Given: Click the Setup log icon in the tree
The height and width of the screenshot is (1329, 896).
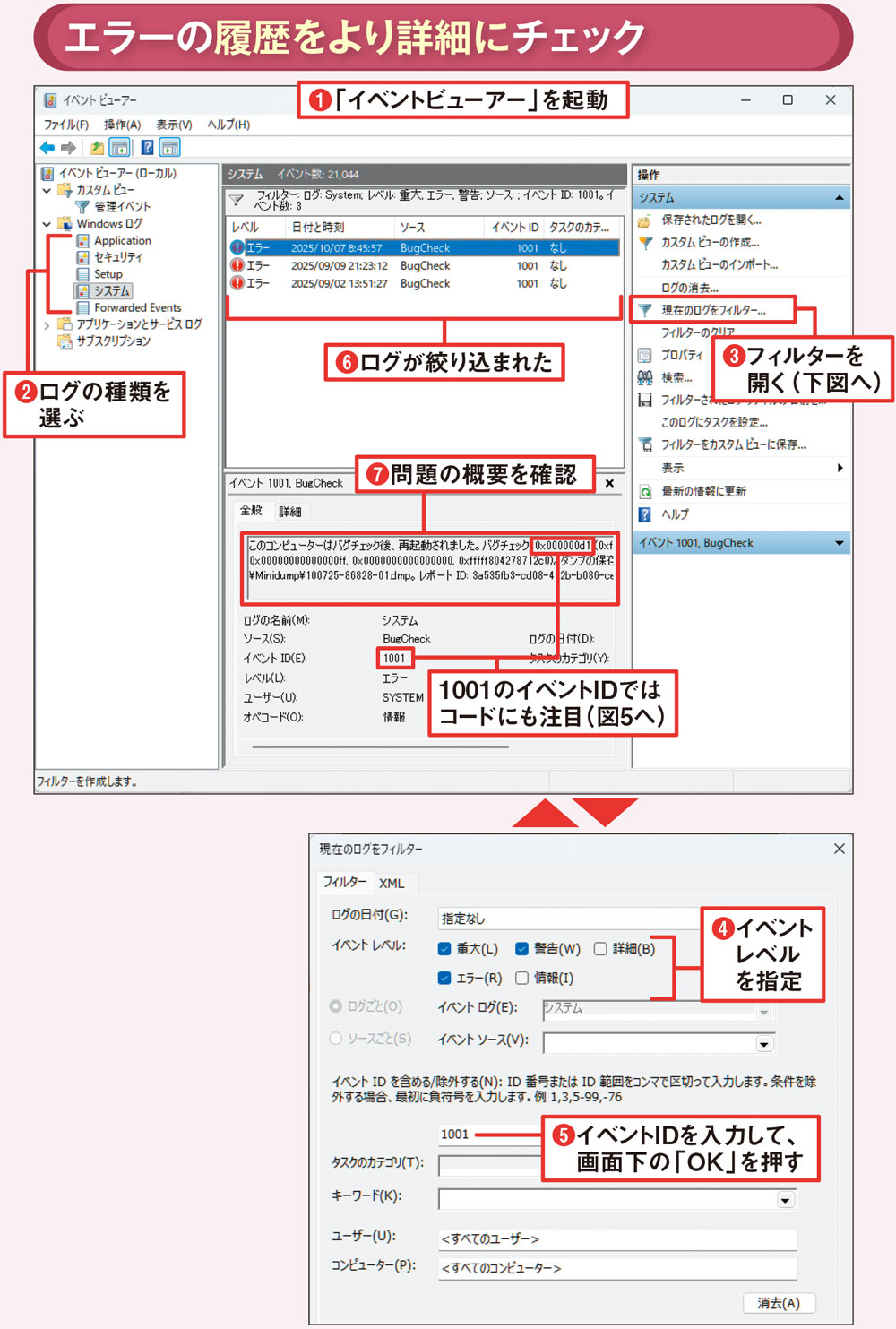Looking at the screenshot, I should [82, 274].
